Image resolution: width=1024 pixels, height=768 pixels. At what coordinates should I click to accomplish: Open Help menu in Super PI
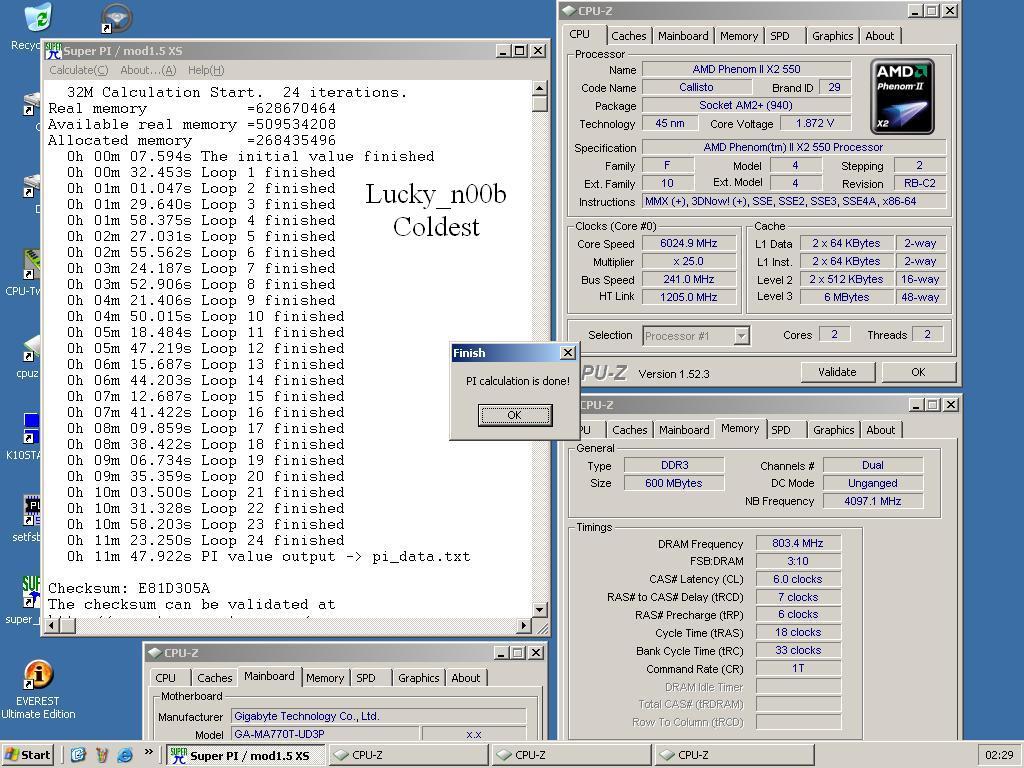coord(206,70)
